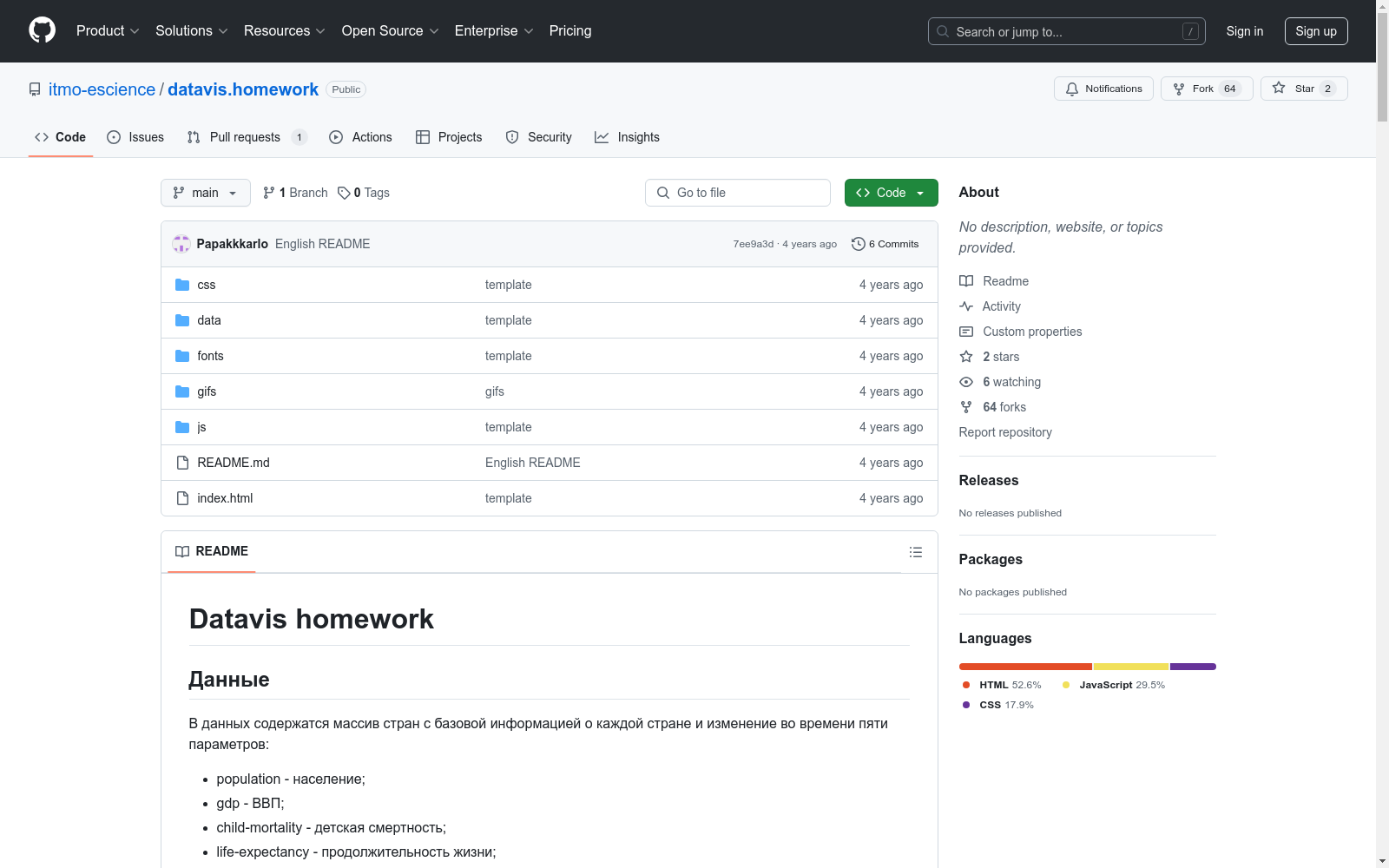
Task: Click the Packages heading link
Action: pos(991,559)
